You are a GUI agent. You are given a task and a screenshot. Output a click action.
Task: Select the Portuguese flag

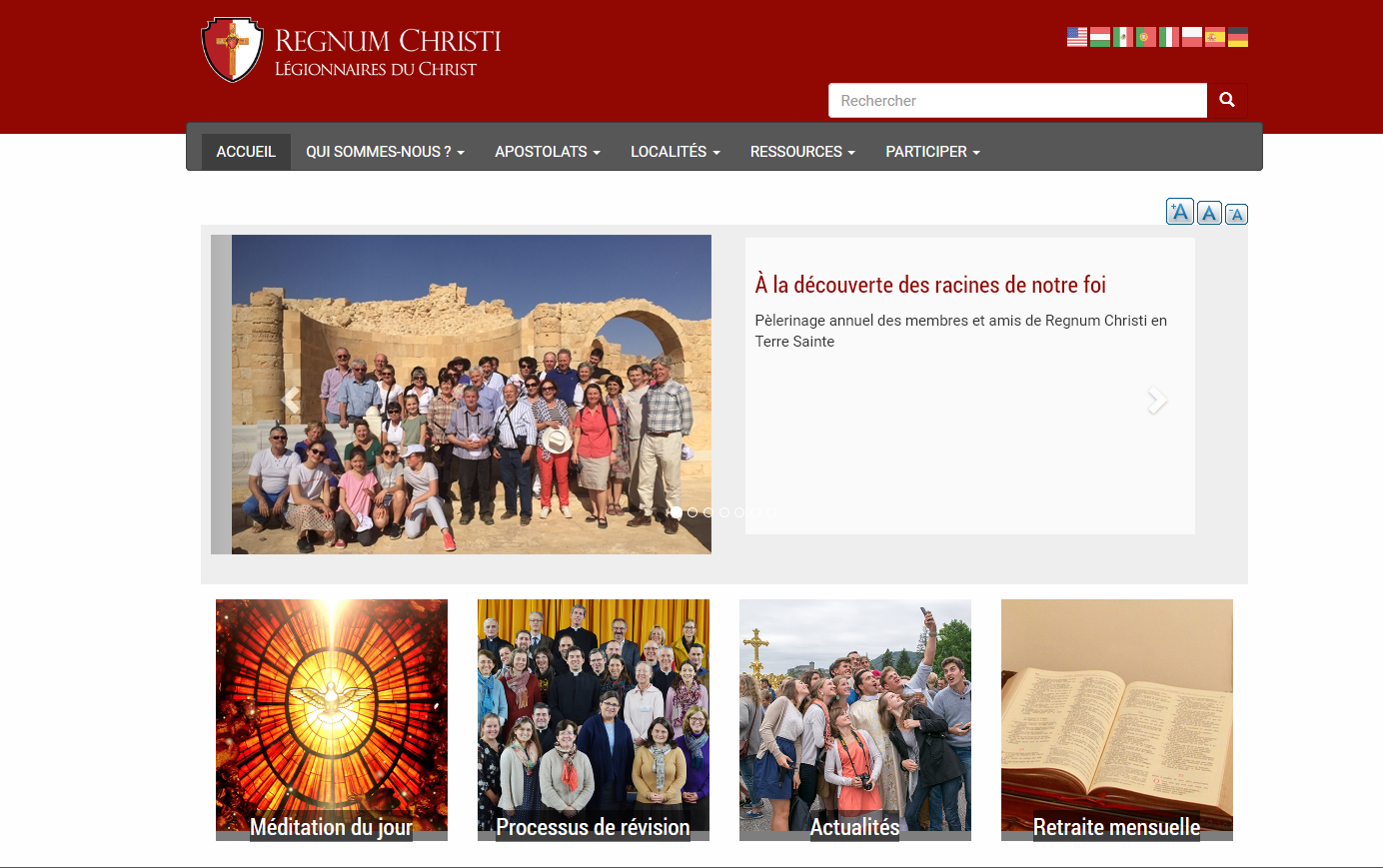pos(1146,37)
